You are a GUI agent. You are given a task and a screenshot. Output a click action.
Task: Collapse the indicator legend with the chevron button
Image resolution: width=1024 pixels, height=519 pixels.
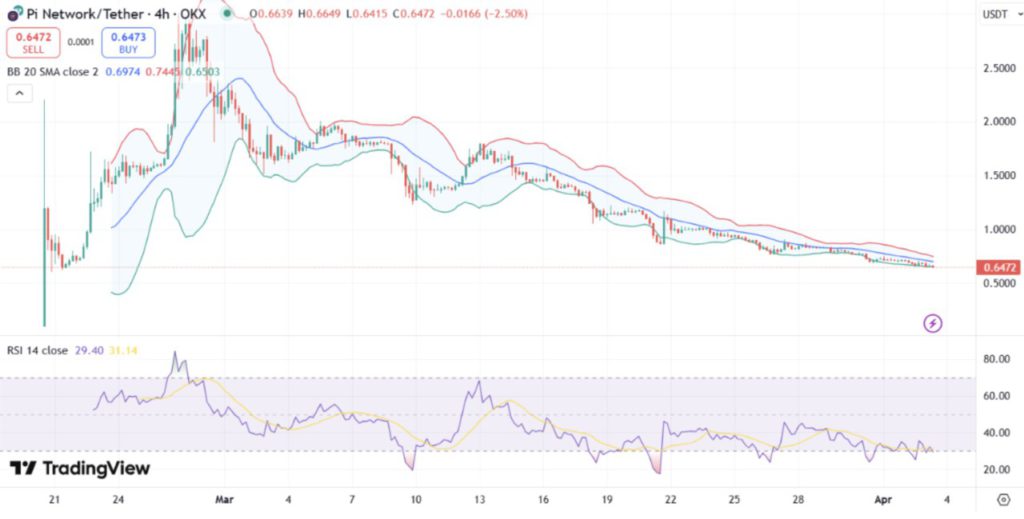[20, 93]
